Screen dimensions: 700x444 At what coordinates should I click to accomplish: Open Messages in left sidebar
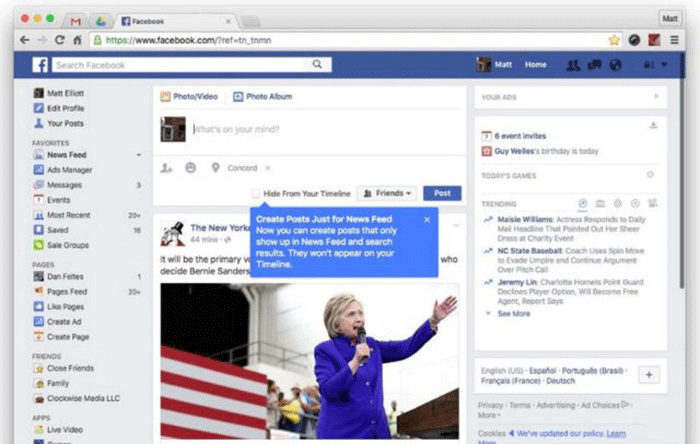(65, 185)
